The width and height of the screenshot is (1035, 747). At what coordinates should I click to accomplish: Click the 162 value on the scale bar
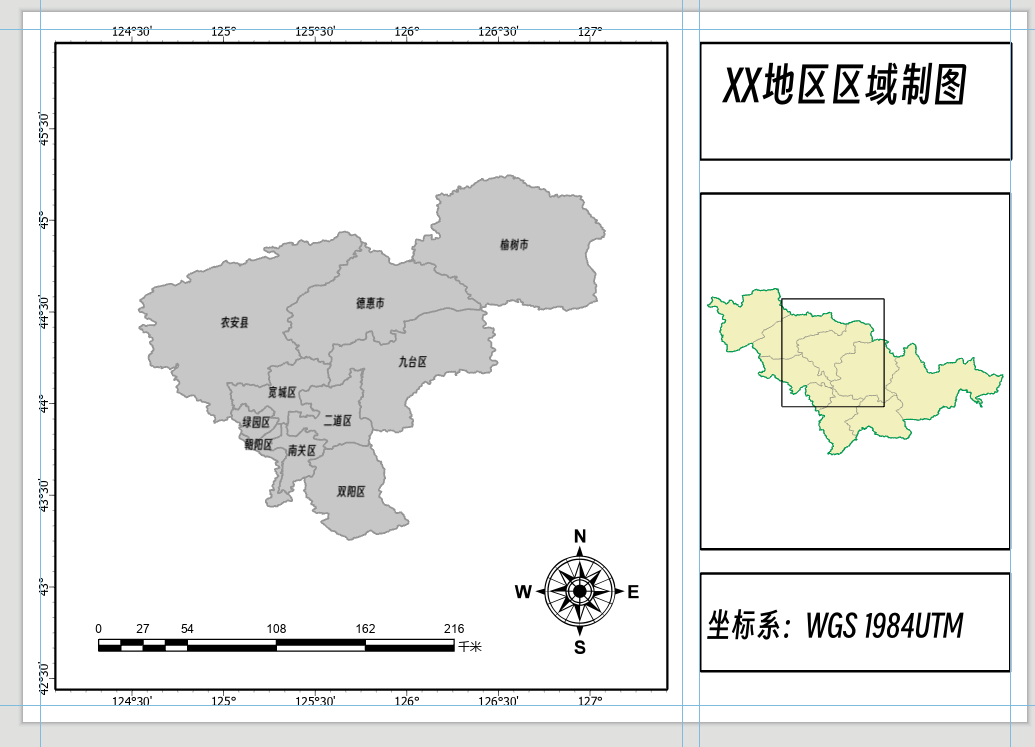(x=365, y=629)
